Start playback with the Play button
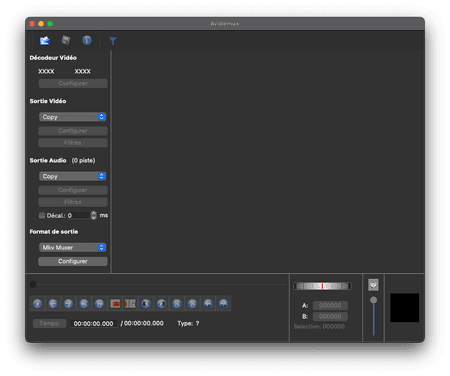The height and width of the screenshot is (376, 450). click(37, 304)
